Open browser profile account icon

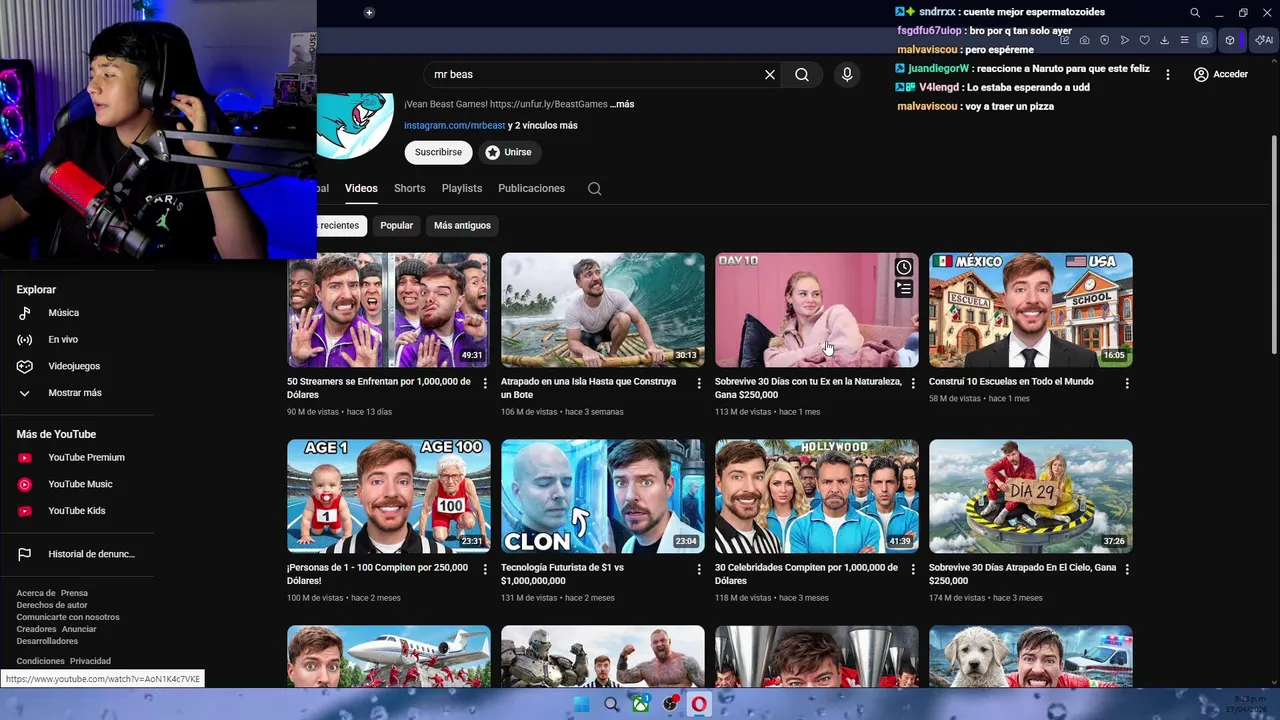(1205, 40)
